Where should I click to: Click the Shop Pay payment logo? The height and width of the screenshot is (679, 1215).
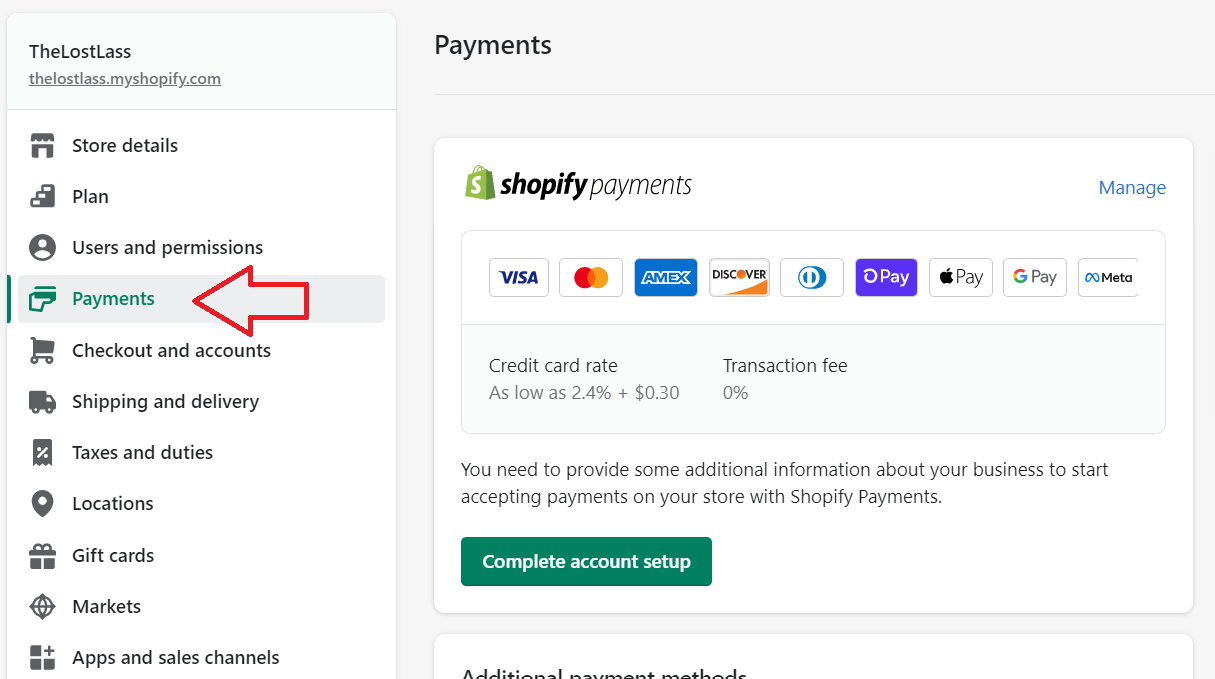pos(886,277)
